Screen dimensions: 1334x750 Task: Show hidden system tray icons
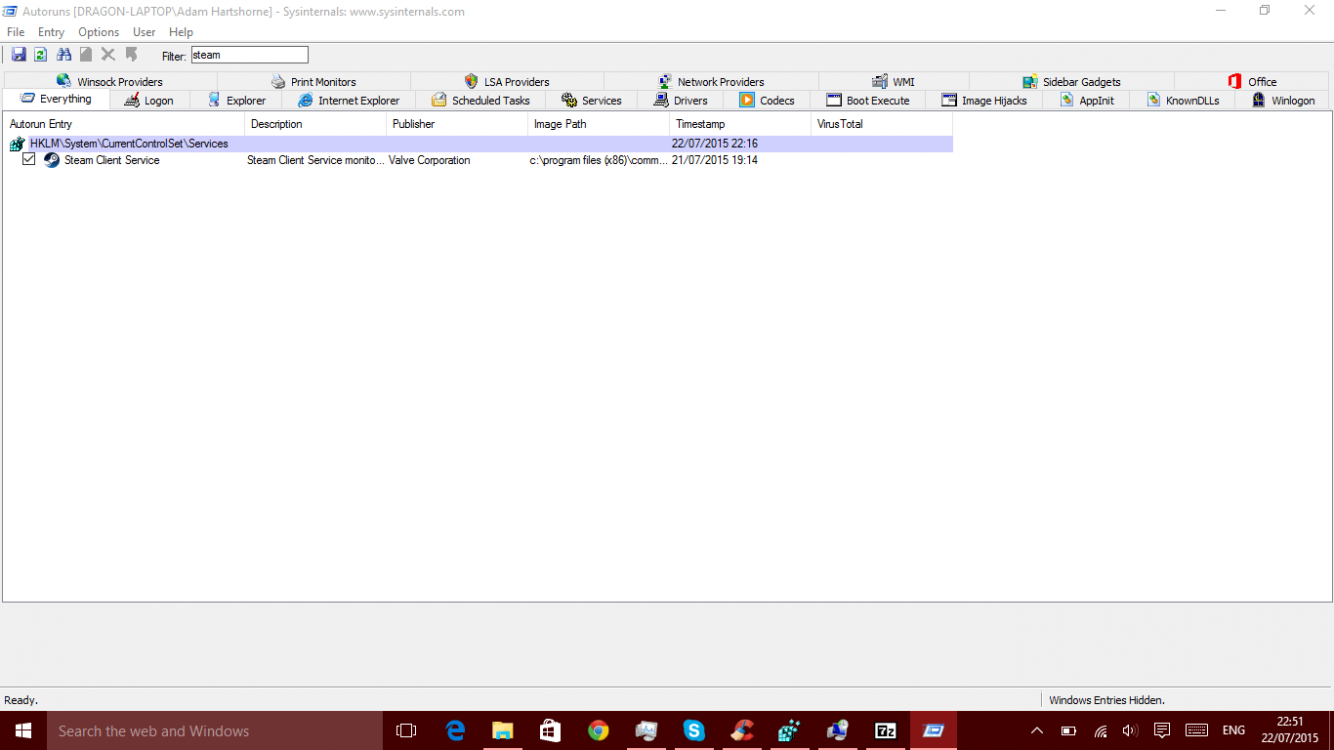1037,731
